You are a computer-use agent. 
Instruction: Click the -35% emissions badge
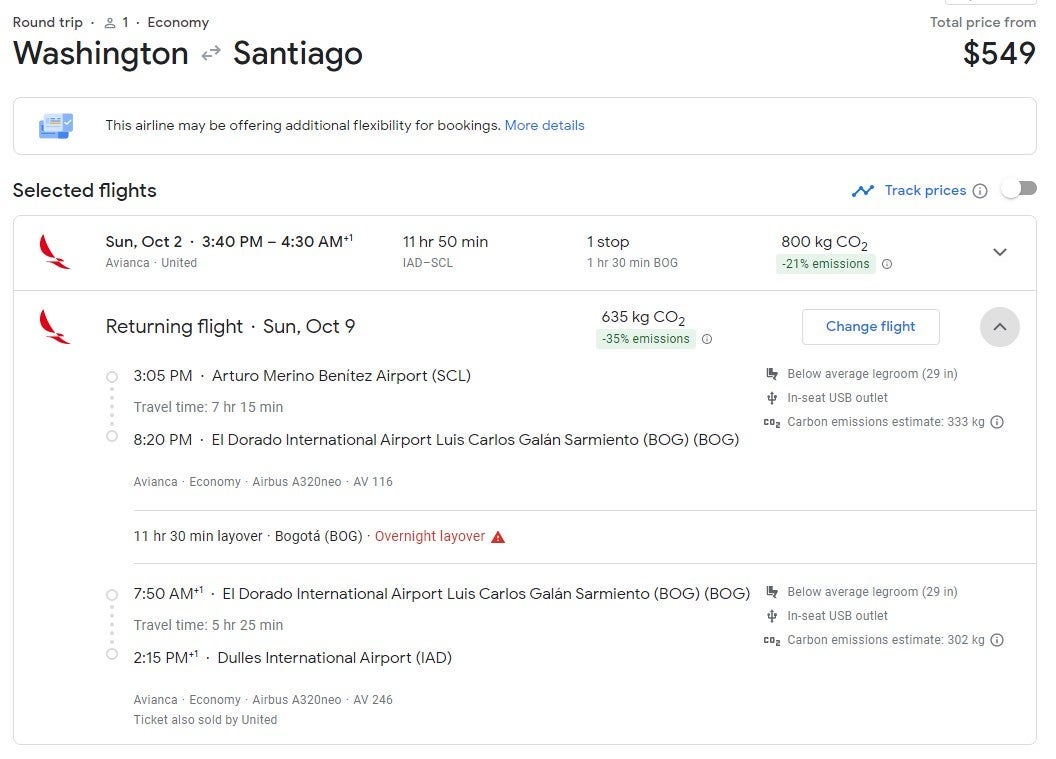click(645, 339)
